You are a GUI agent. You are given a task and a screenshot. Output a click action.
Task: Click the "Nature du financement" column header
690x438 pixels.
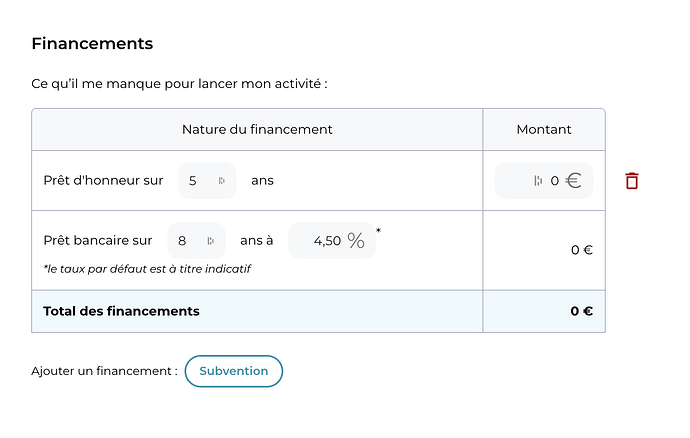257,130
